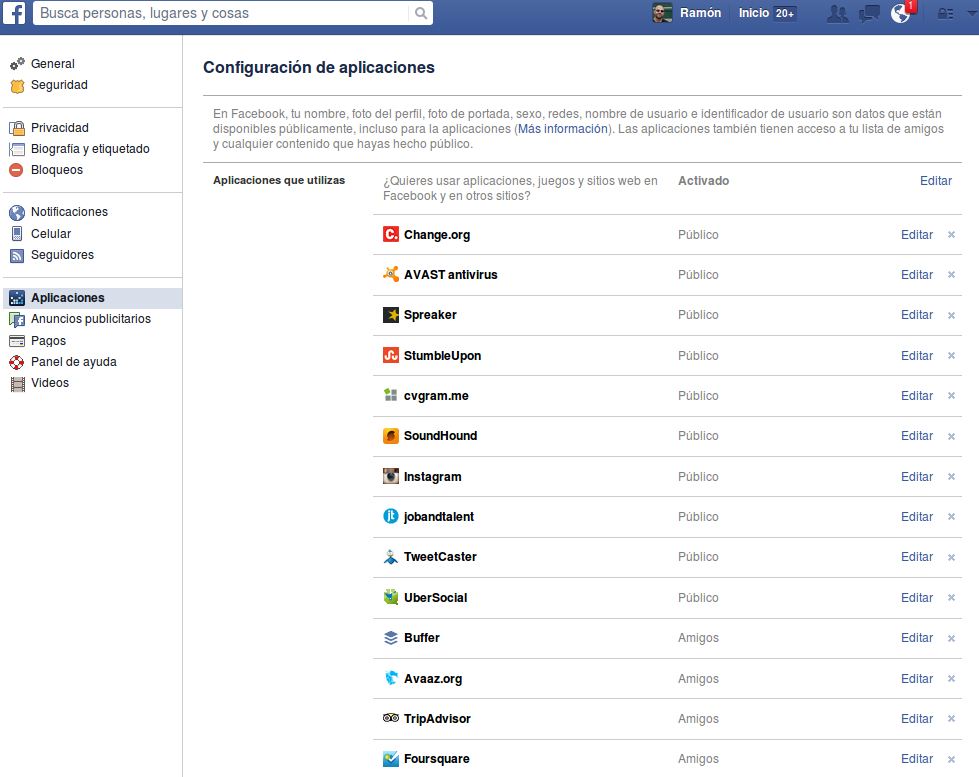Click the TripAdvisor app icon
This screenshot has width=979, height=777.
click(x=391, y=719)
